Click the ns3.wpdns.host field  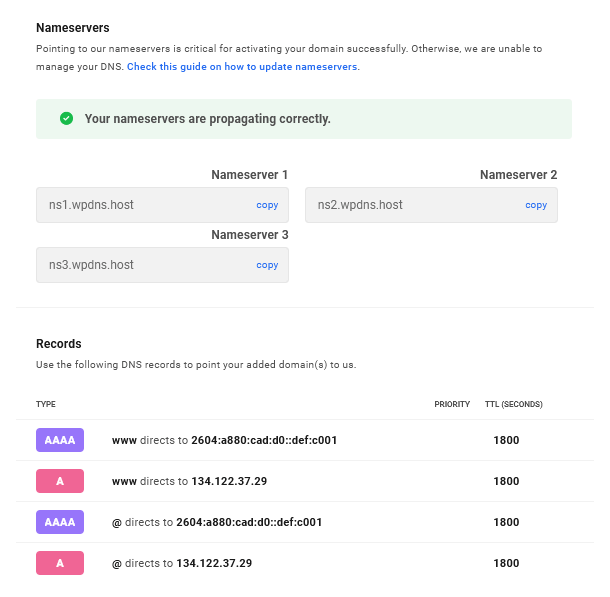[x=162, y=265]
